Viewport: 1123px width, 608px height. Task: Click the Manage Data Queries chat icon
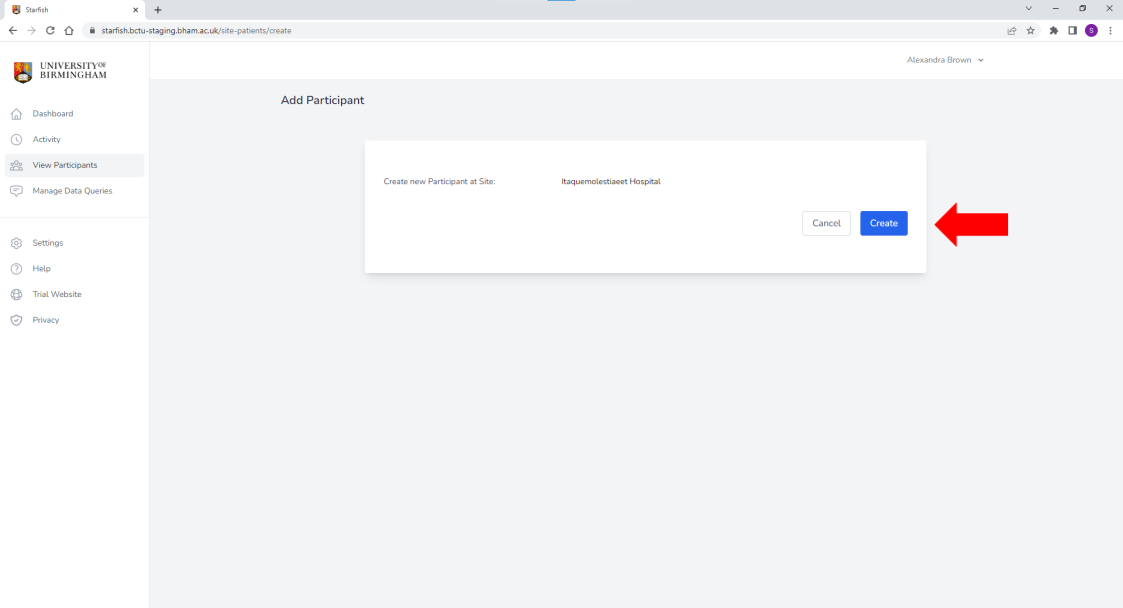(x=16, y=191)
